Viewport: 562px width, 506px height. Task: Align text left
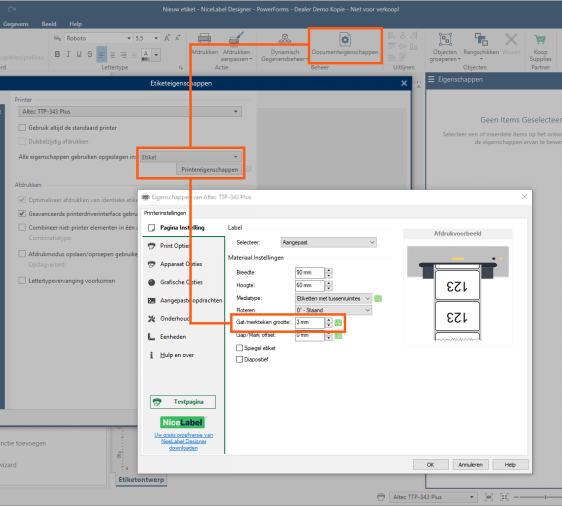(101, 54)
